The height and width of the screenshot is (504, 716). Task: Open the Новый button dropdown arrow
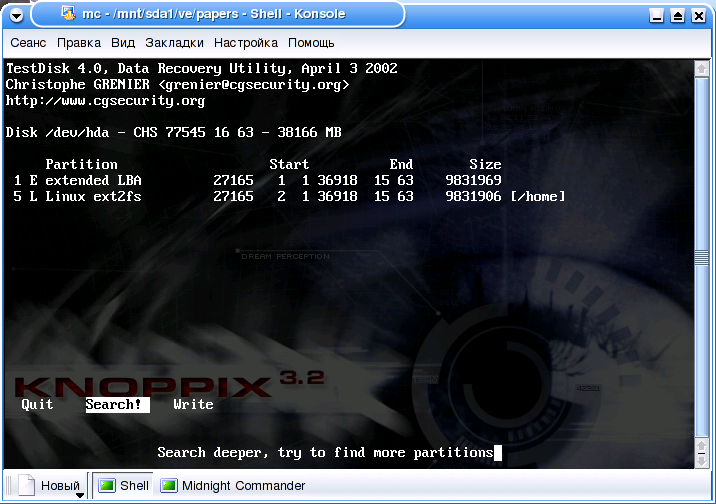pyautogui.click(x=80, y=495)
